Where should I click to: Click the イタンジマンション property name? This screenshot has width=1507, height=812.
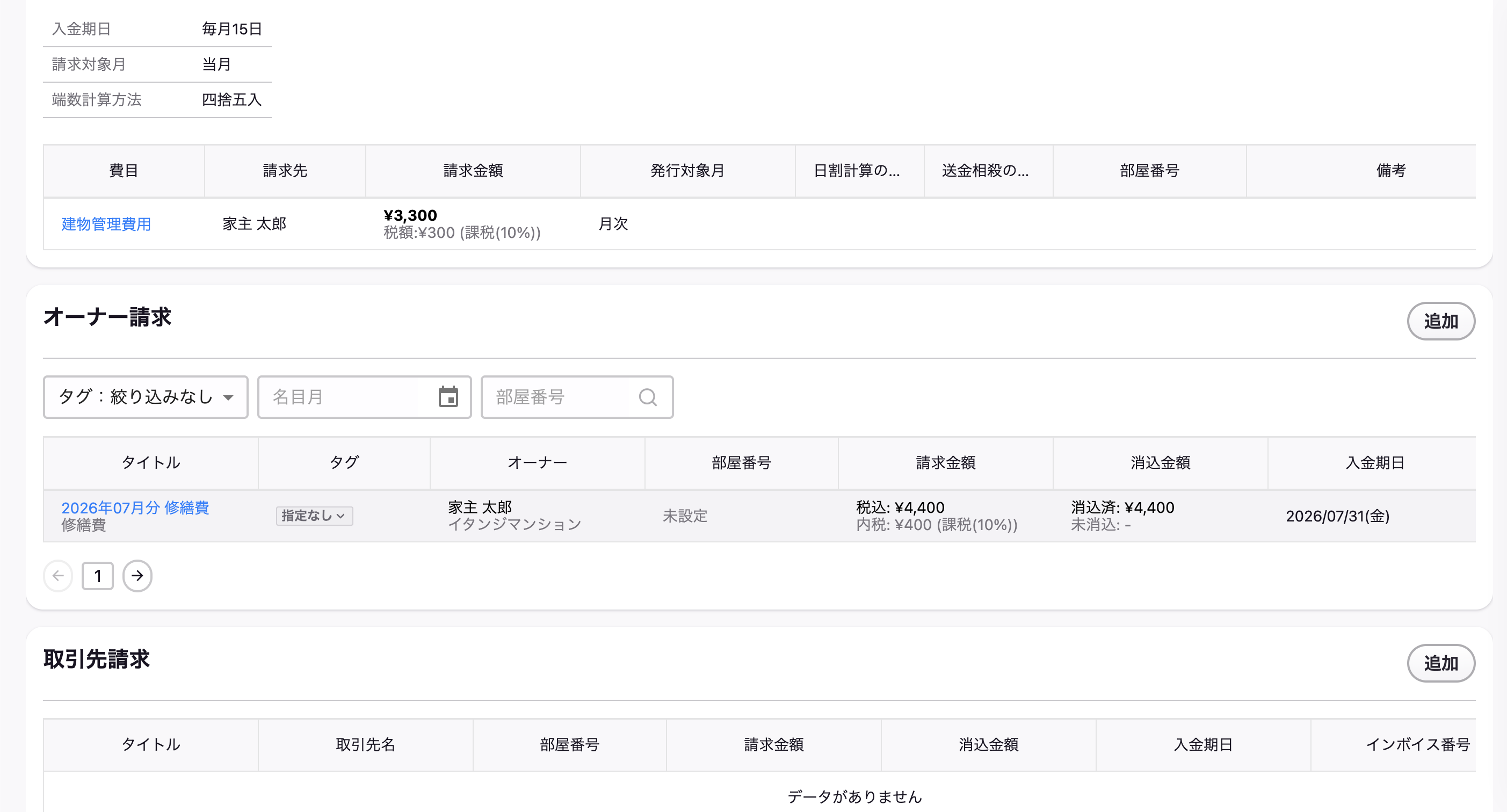point(515,525)
